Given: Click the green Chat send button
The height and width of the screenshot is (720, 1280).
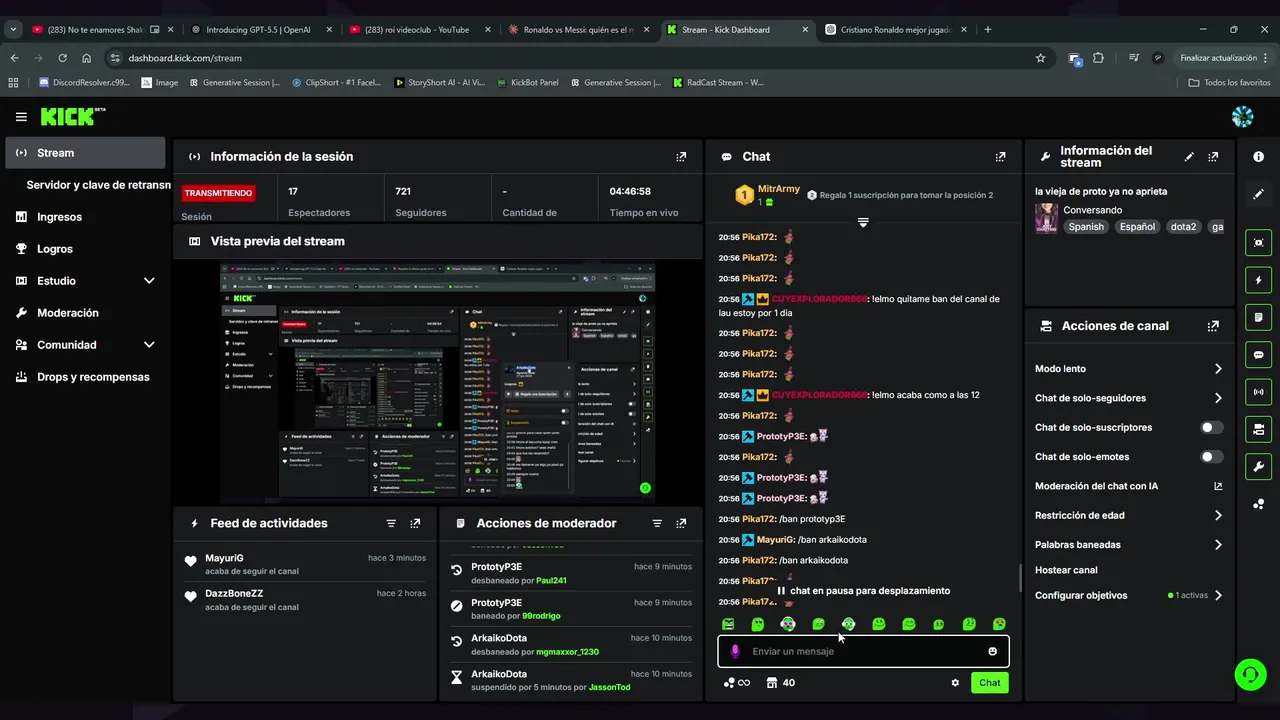Looking at the screenshot, I should pyautogui.click(x=989, y=683).
